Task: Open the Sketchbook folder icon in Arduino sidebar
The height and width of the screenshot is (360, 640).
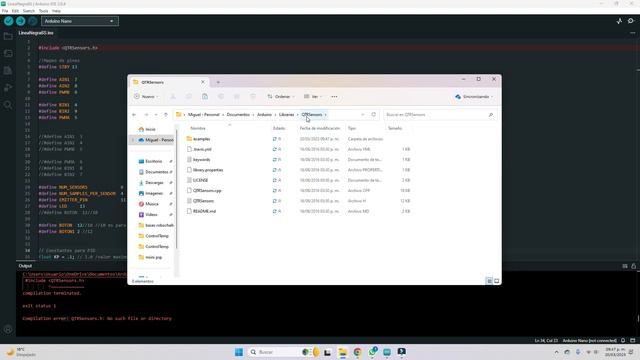Action: 8,36
